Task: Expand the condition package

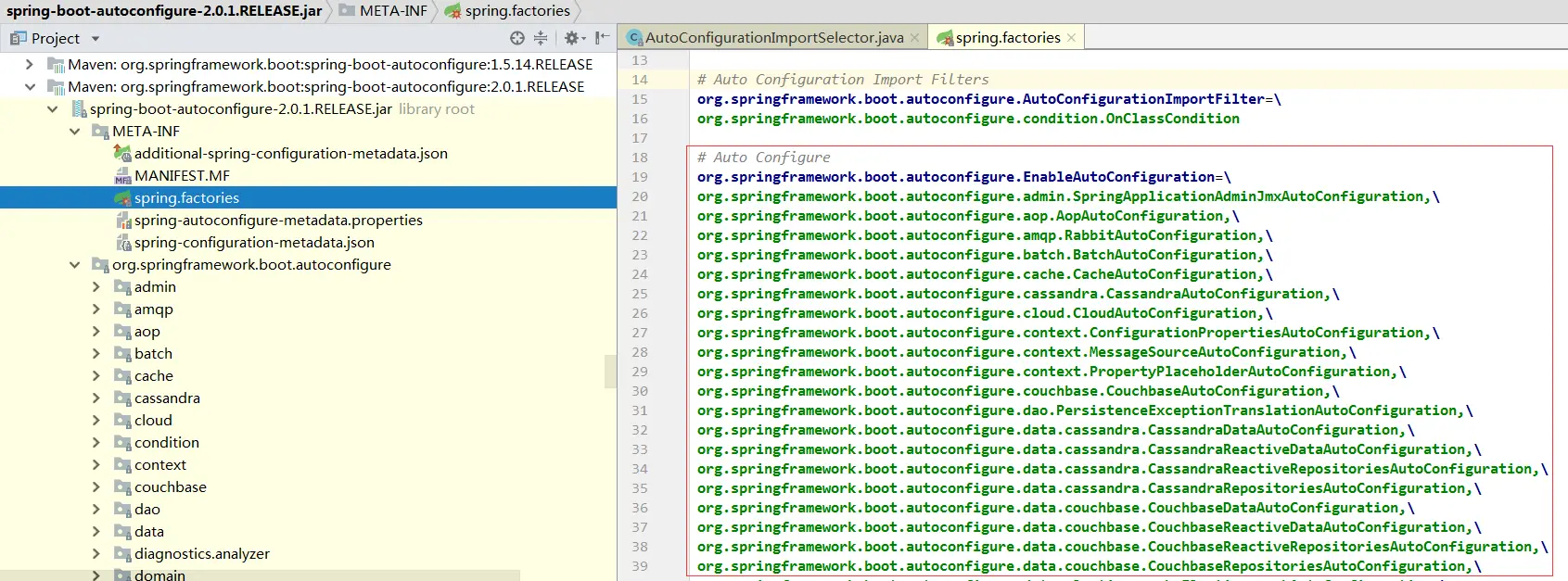Action: [x=96, y=442]
